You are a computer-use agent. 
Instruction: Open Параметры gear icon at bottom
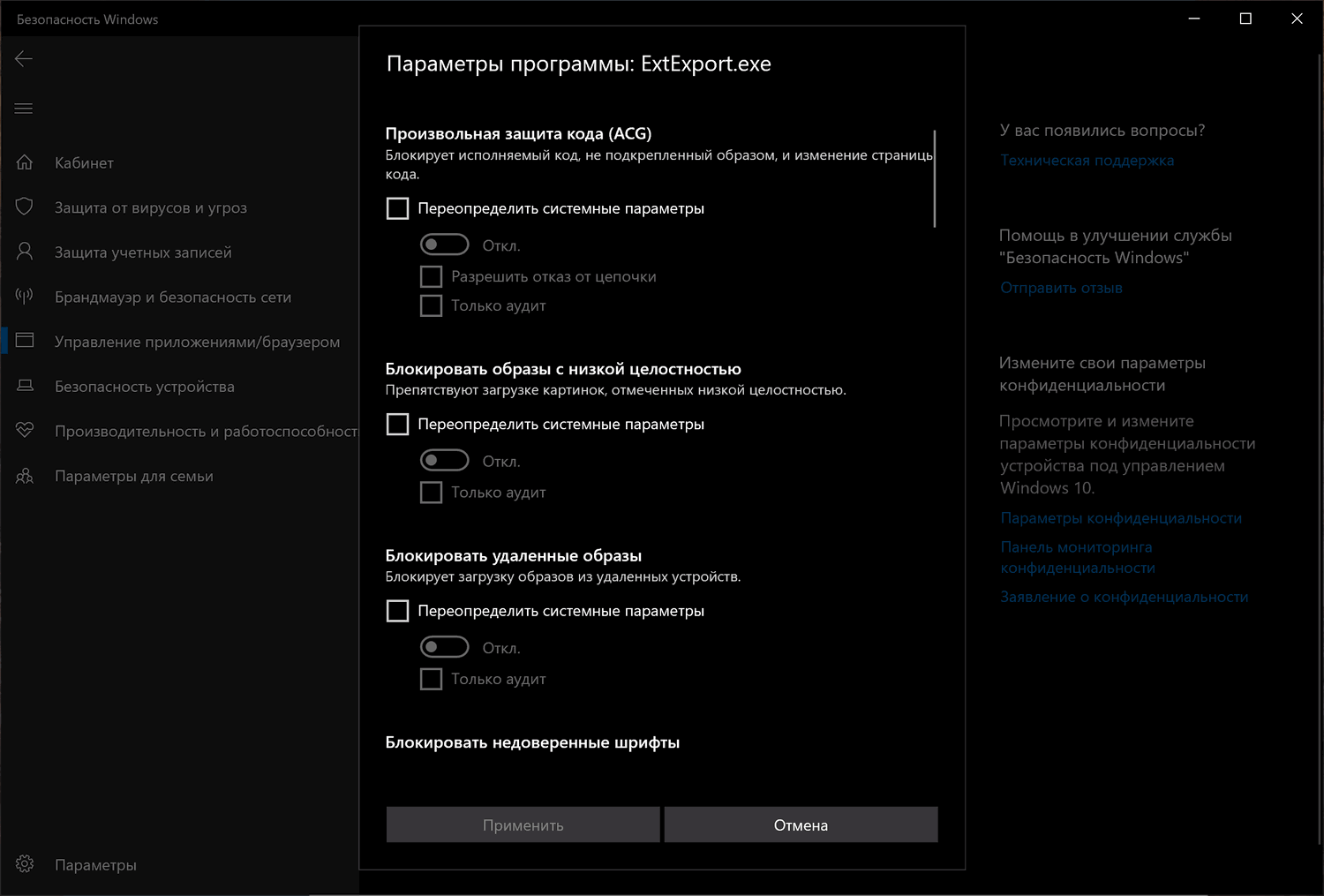[x=25, y=864]
